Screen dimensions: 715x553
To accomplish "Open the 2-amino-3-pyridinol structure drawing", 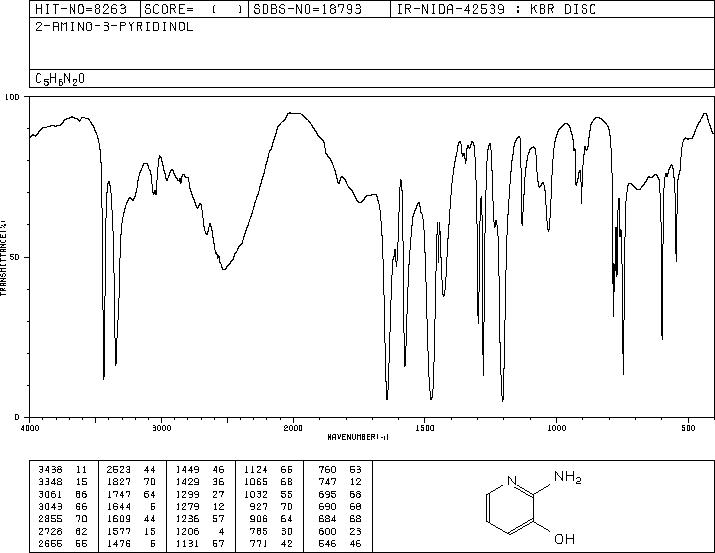I will click(x=534, y=508).
